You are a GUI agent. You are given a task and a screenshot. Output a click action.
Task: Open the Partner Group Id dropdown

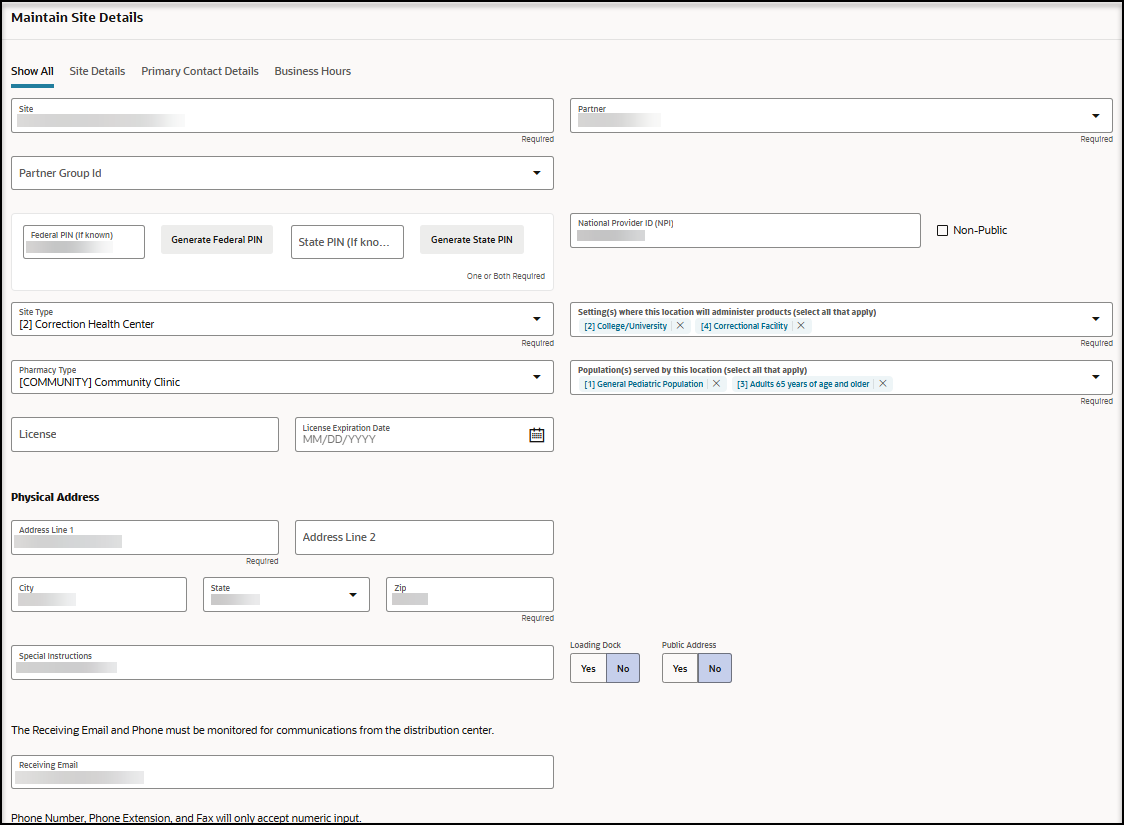point(536,173)
